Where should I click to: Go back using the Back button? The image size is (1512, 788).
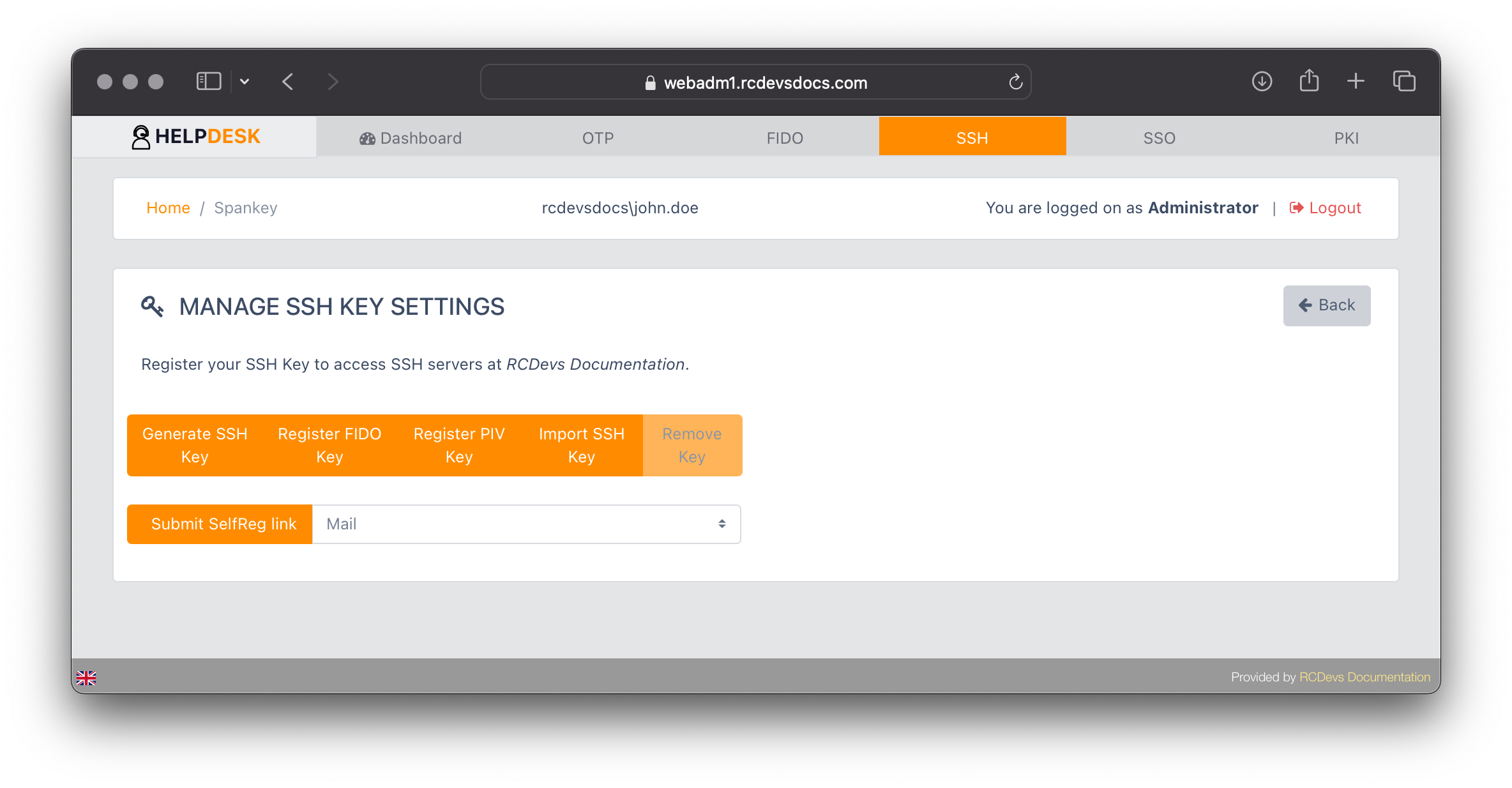pos(1326,305)
